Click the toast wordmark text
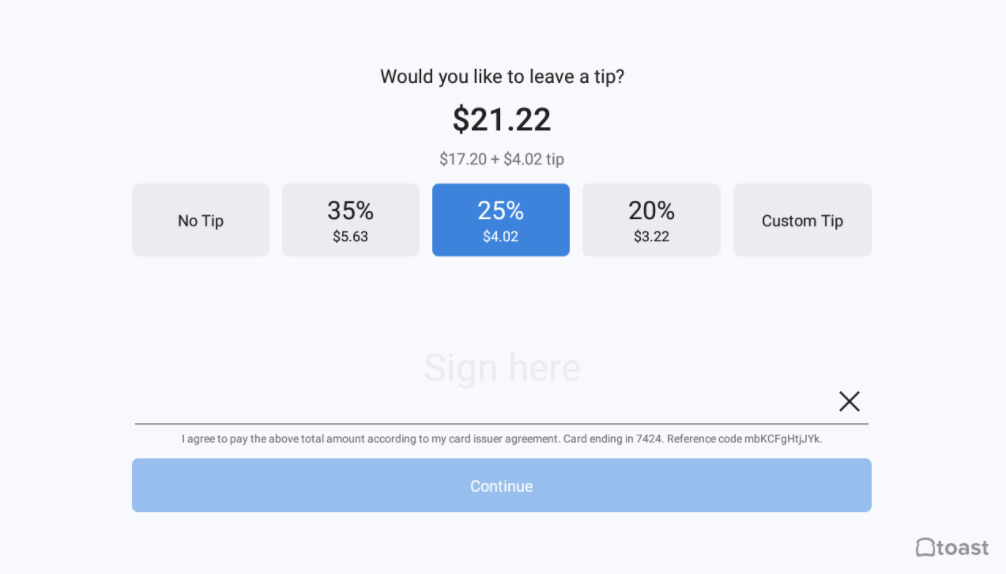This screenshot has width=1006, height=574. click(963, 547)
